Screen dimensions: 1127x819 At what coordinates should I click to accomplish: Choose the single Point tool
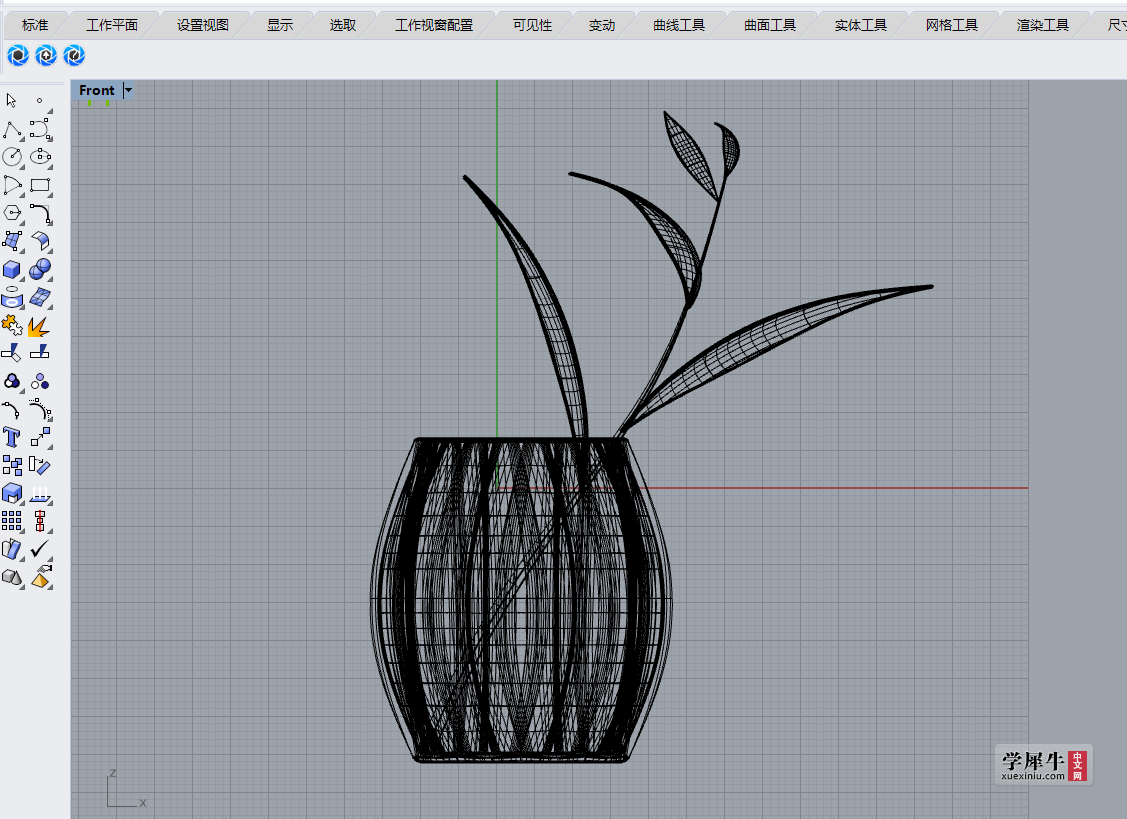tap(40, 101)
